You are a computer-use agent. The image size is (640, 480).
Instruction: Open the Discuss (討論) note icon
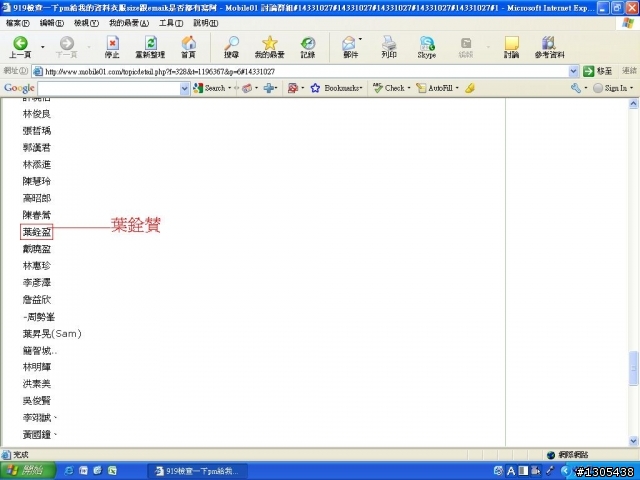(511, 47)
